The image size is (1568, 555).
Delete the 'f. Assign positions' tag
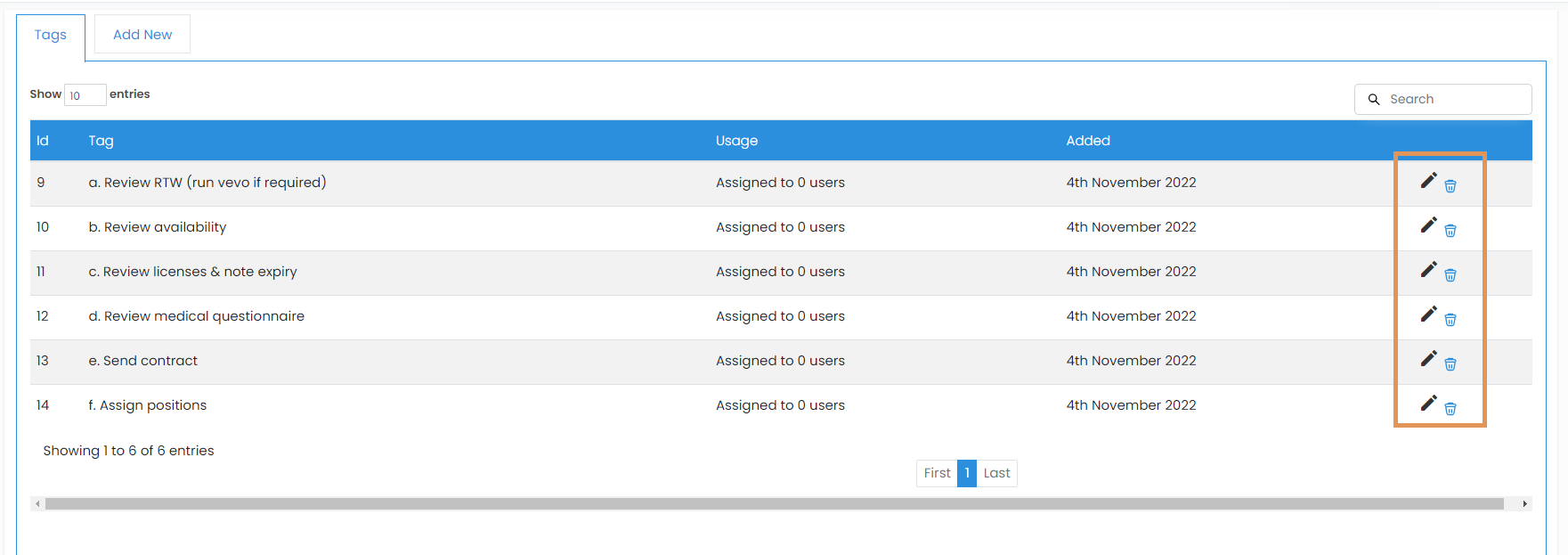(x=1450, y=409)
